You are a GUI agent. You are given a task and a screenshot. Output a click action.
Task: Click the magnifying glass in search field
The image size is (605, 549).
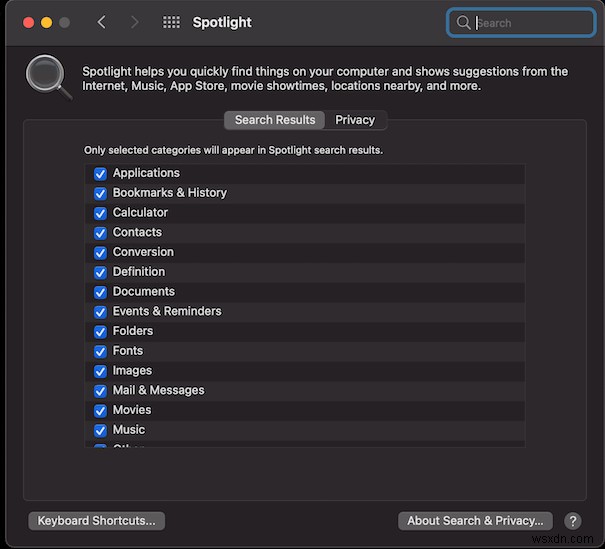tap(463, 22)
